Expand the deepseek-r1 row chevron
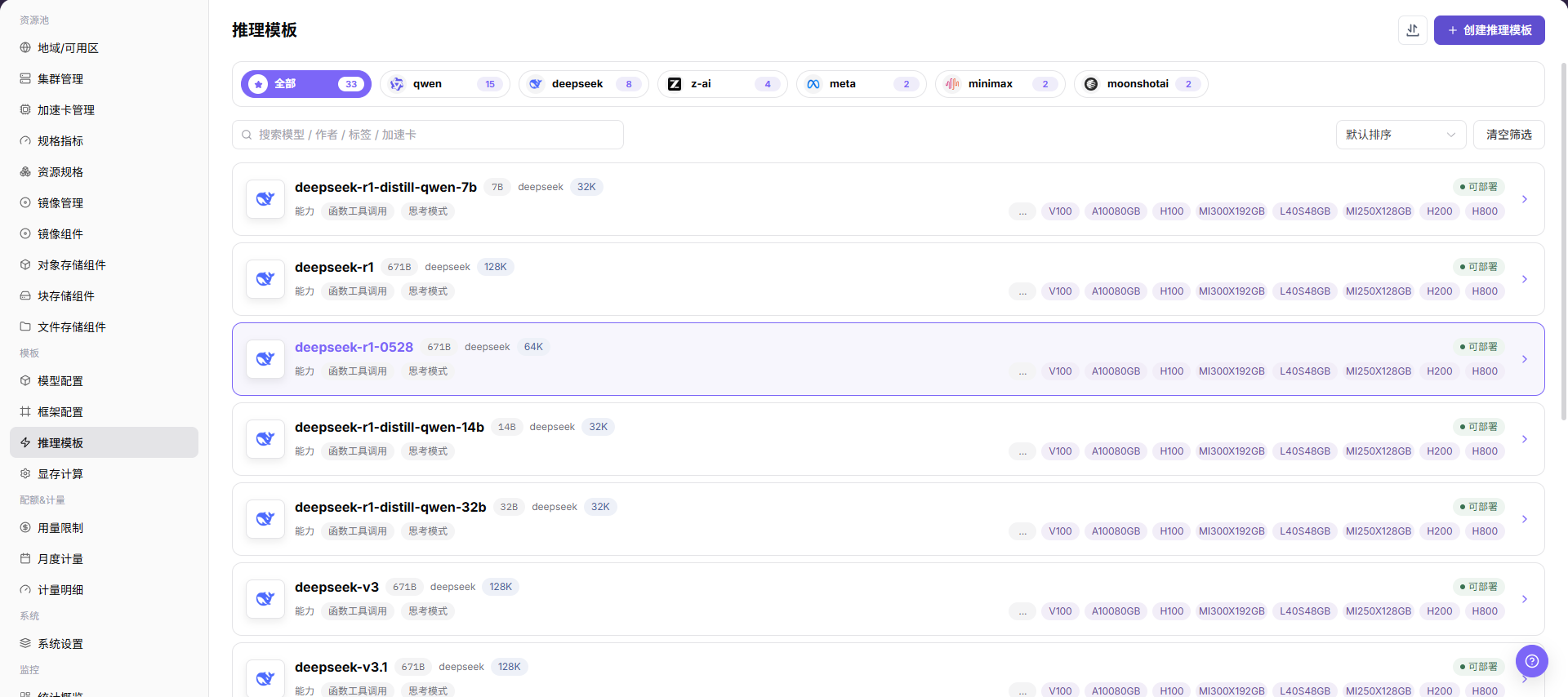This screenshot has height=697, width=1568. tap(1525, 279)
